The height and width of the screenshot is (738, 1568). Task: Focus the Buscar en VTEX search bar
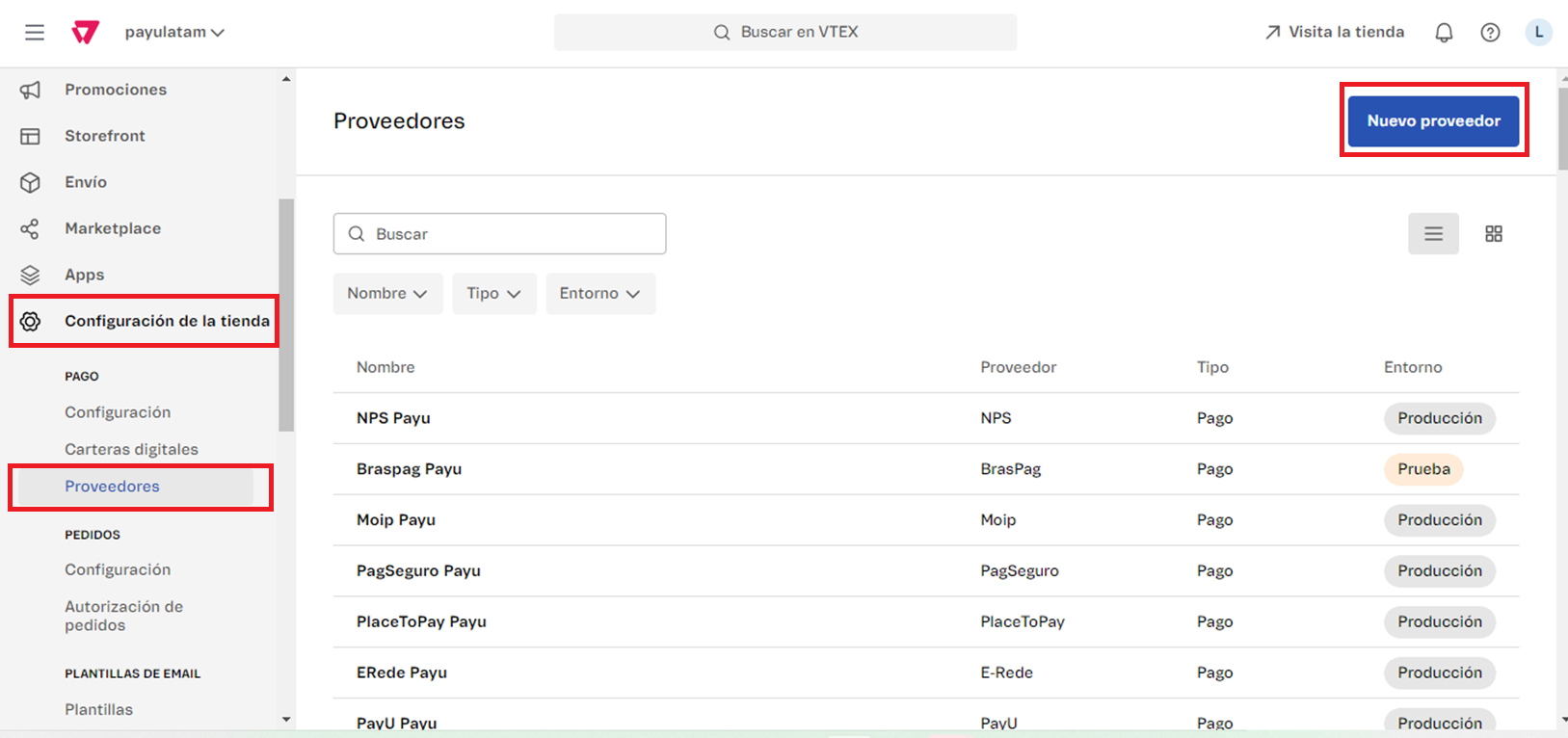pyautogui.click(x=785, y=32)
